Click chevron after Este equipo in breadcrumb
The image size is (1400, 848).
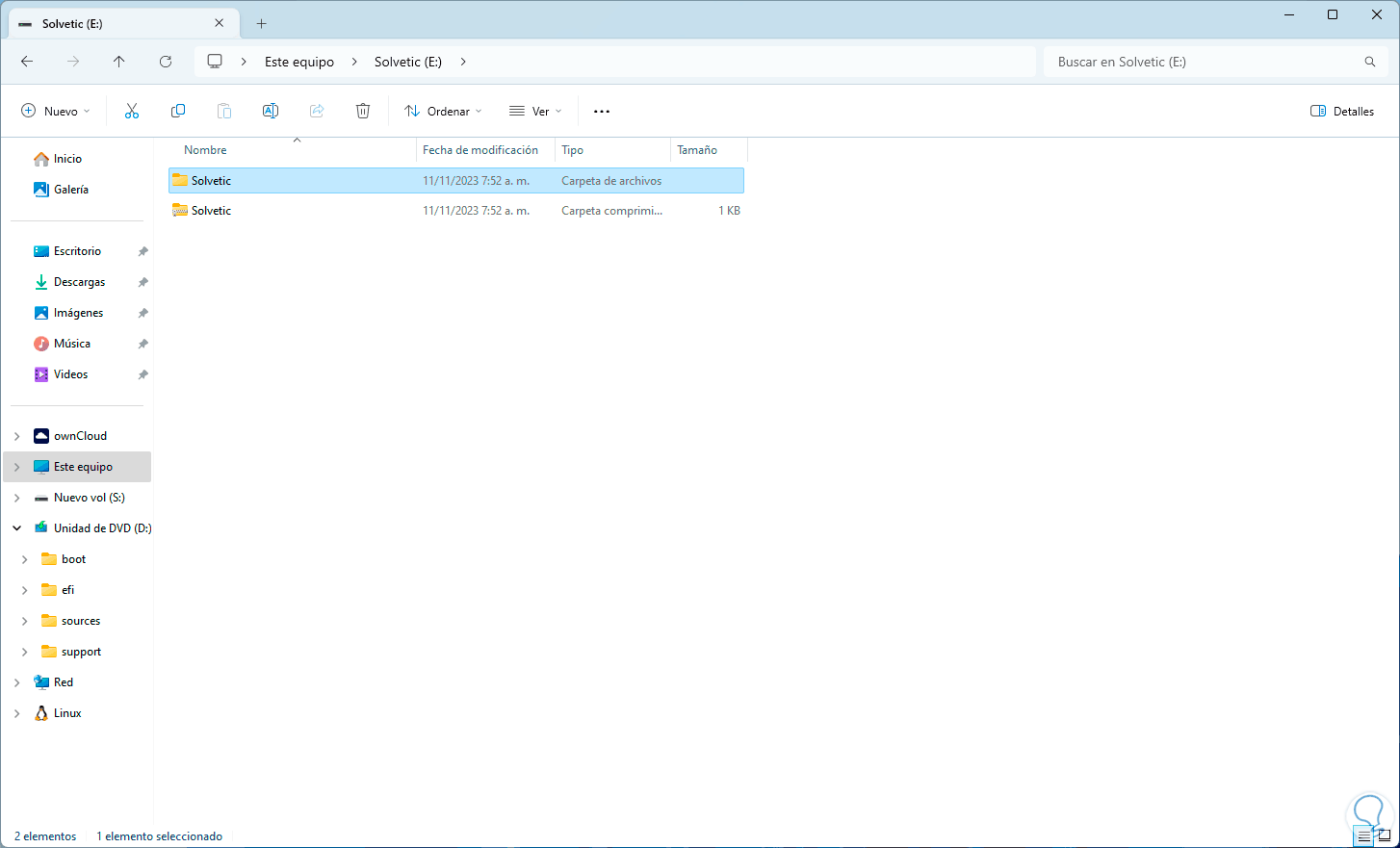click(354, 62)
